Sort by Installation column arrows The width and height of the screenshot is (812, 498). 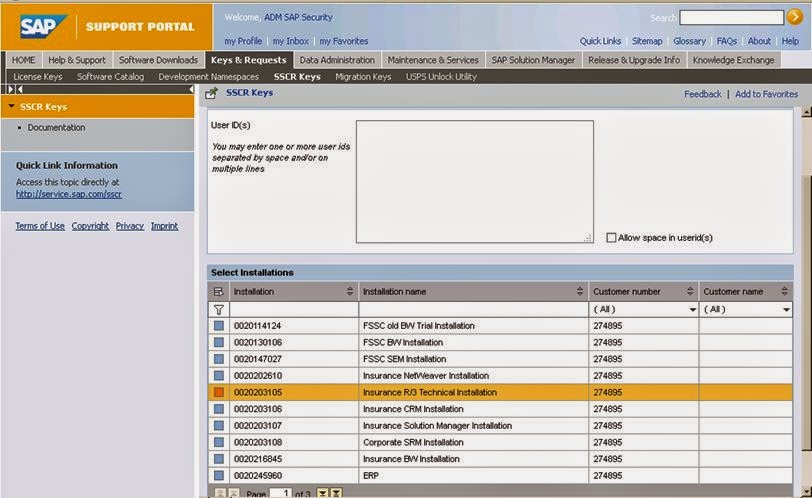[x=350, y=291]
